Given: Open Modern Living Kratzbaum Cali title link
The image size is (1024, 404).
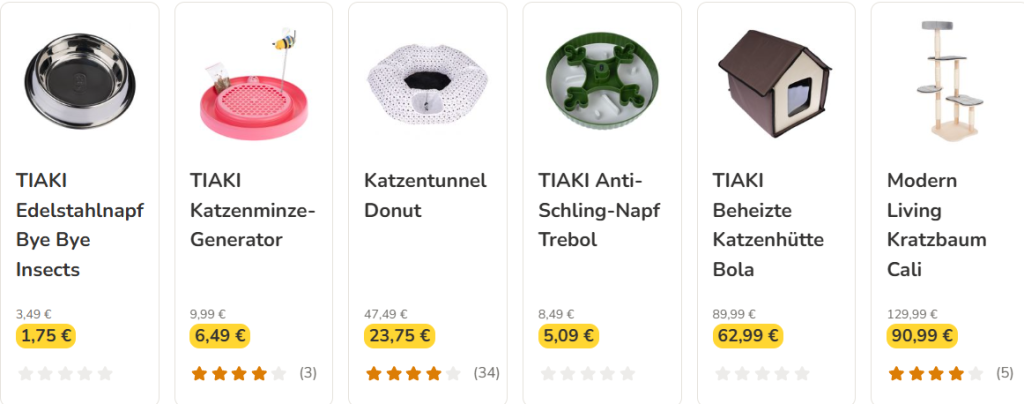Looking at the screenshot, I should point(937,225).
